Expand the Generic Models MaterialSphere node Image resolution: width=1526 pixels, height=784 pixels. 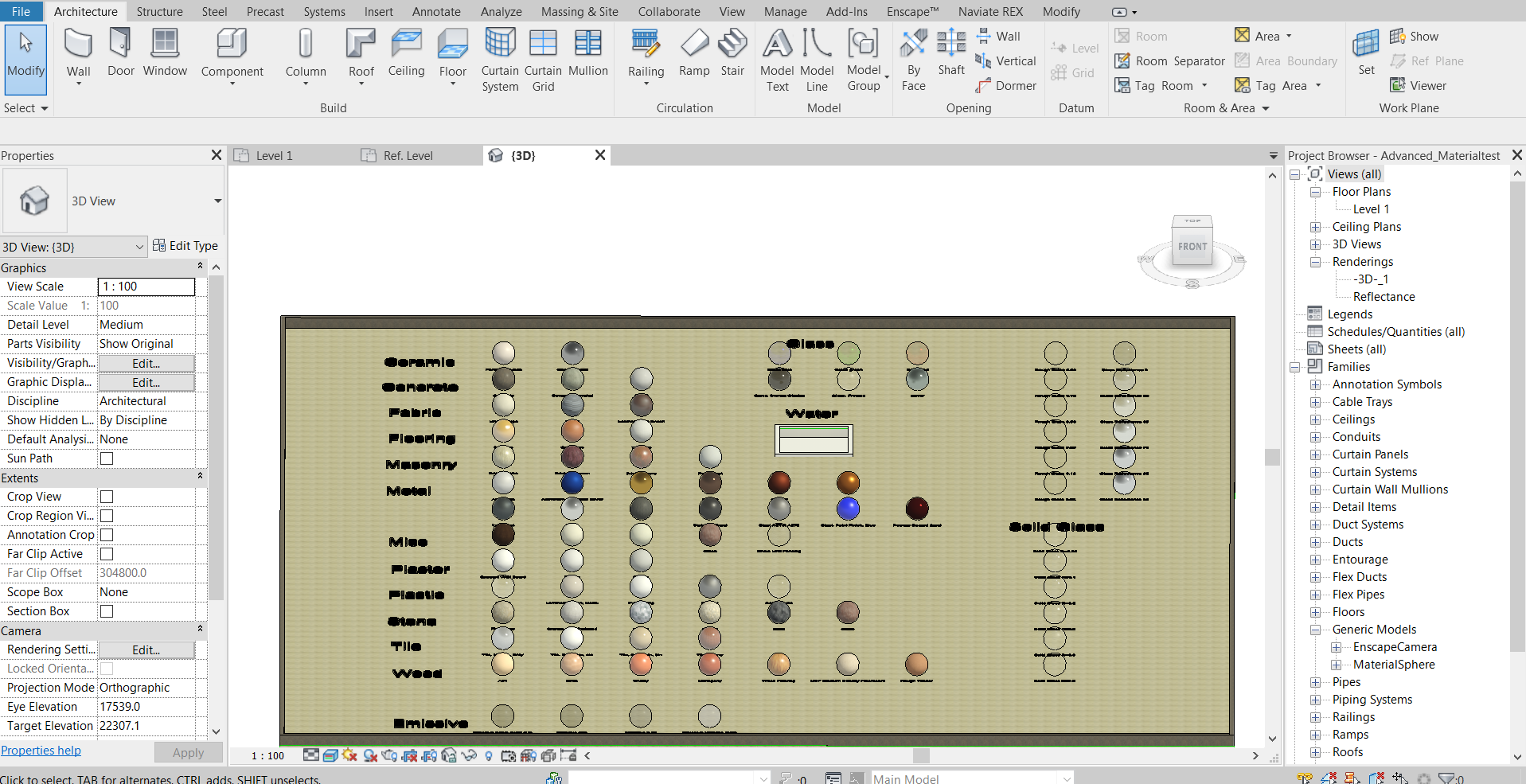[x=1336, y=664]
